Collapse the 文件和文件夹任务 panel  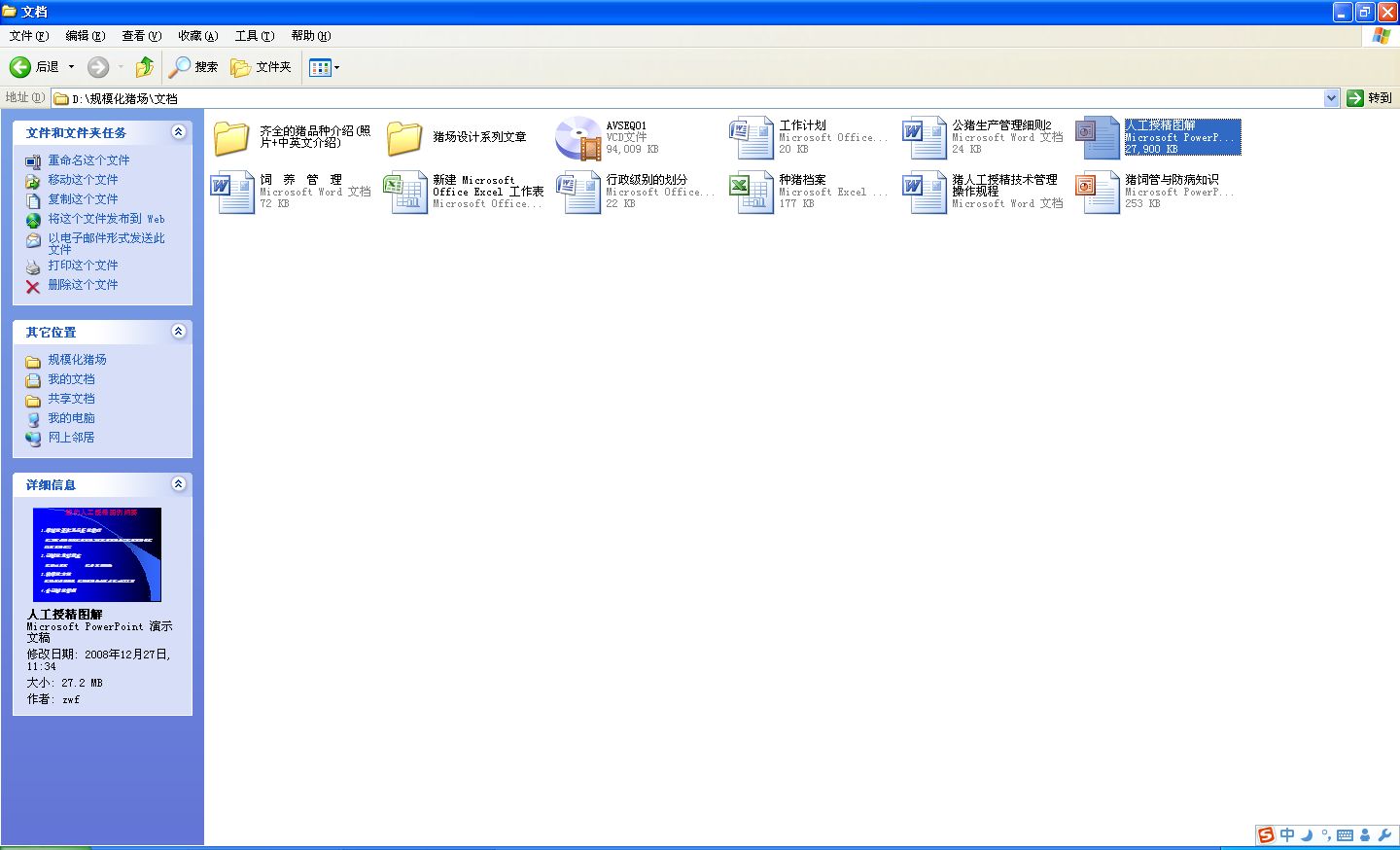178,132
